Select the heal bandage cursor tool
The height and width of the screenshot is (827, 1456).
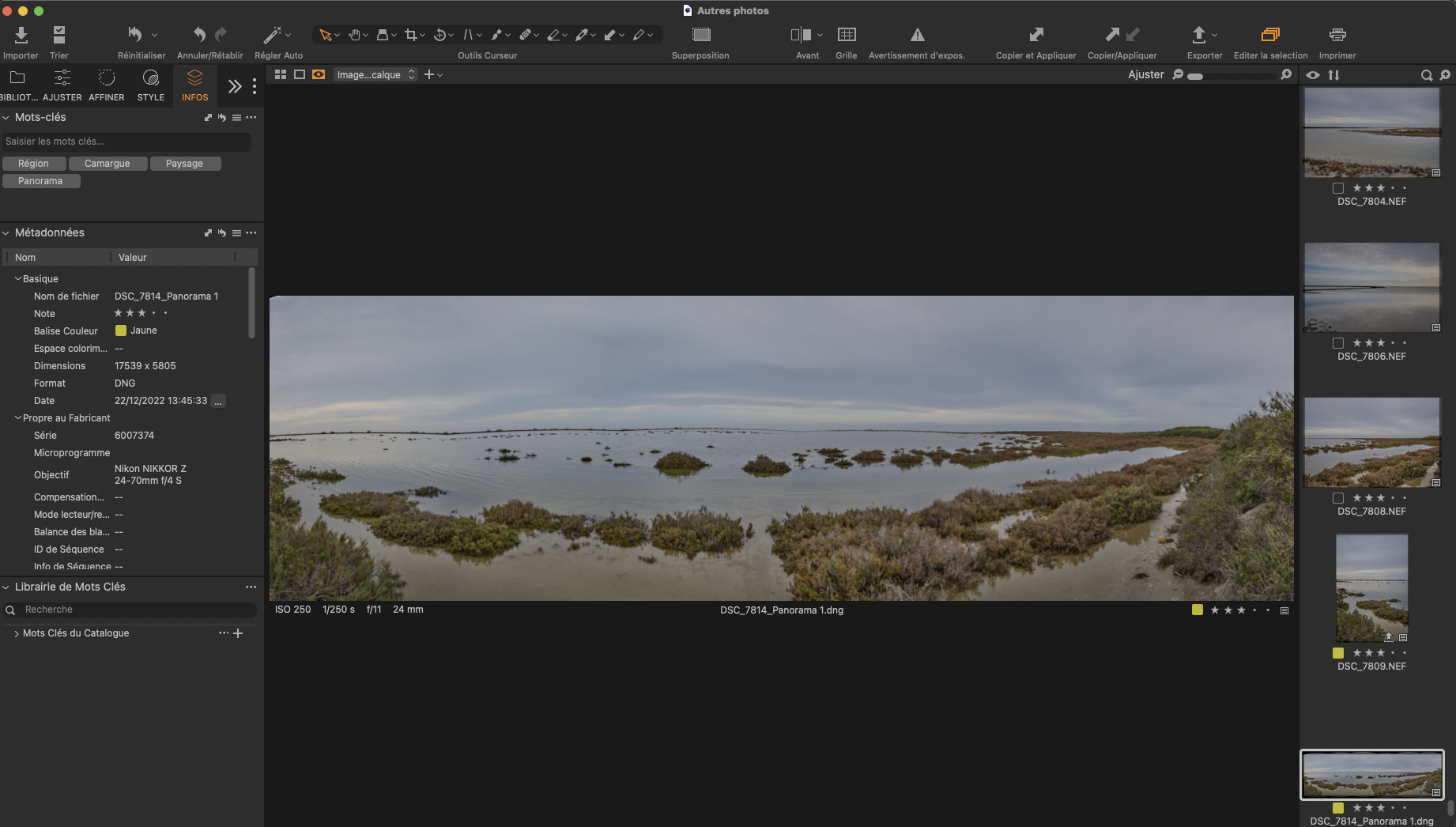point(525,35)
